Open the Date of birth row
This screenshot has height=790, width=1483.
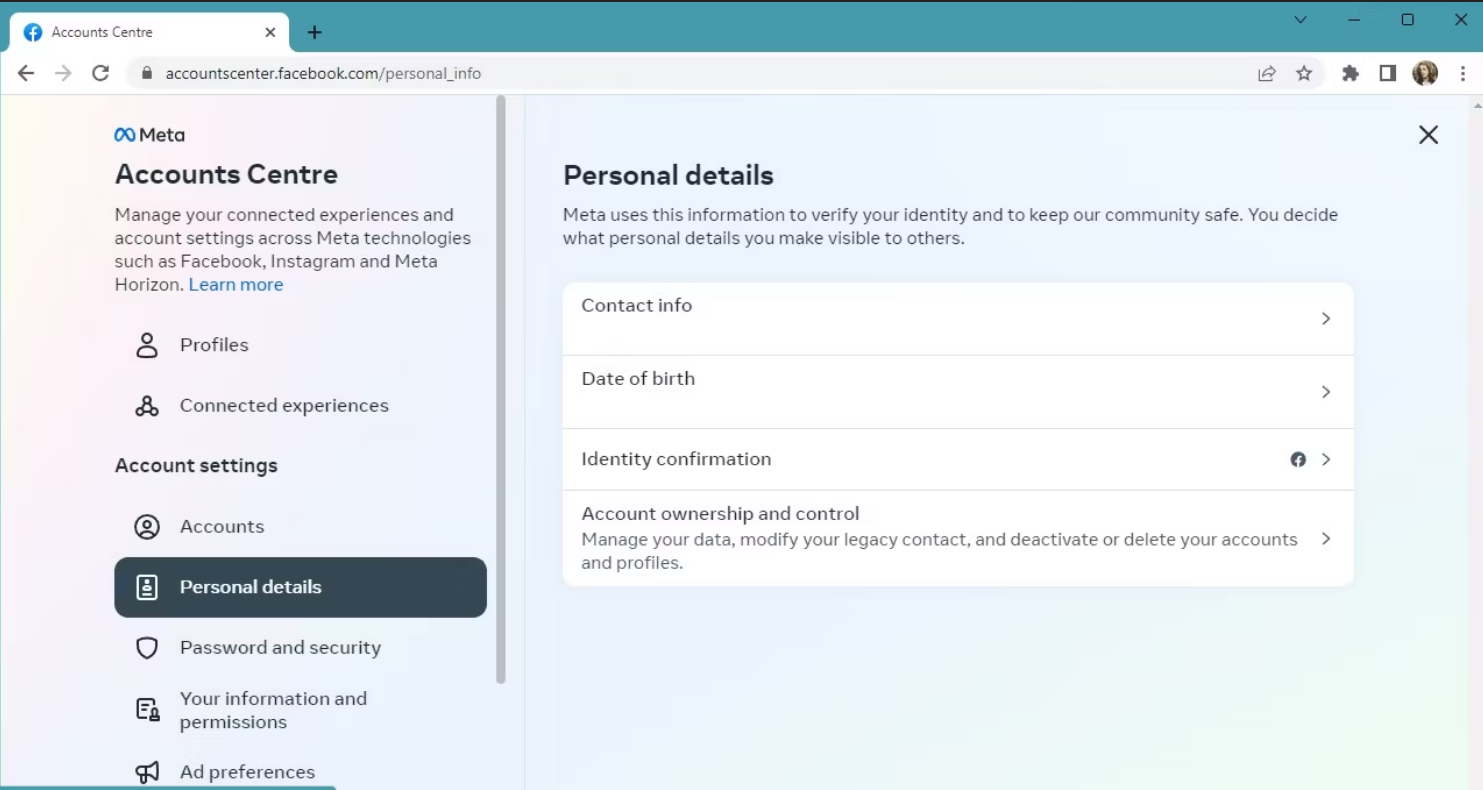point(958,392)
